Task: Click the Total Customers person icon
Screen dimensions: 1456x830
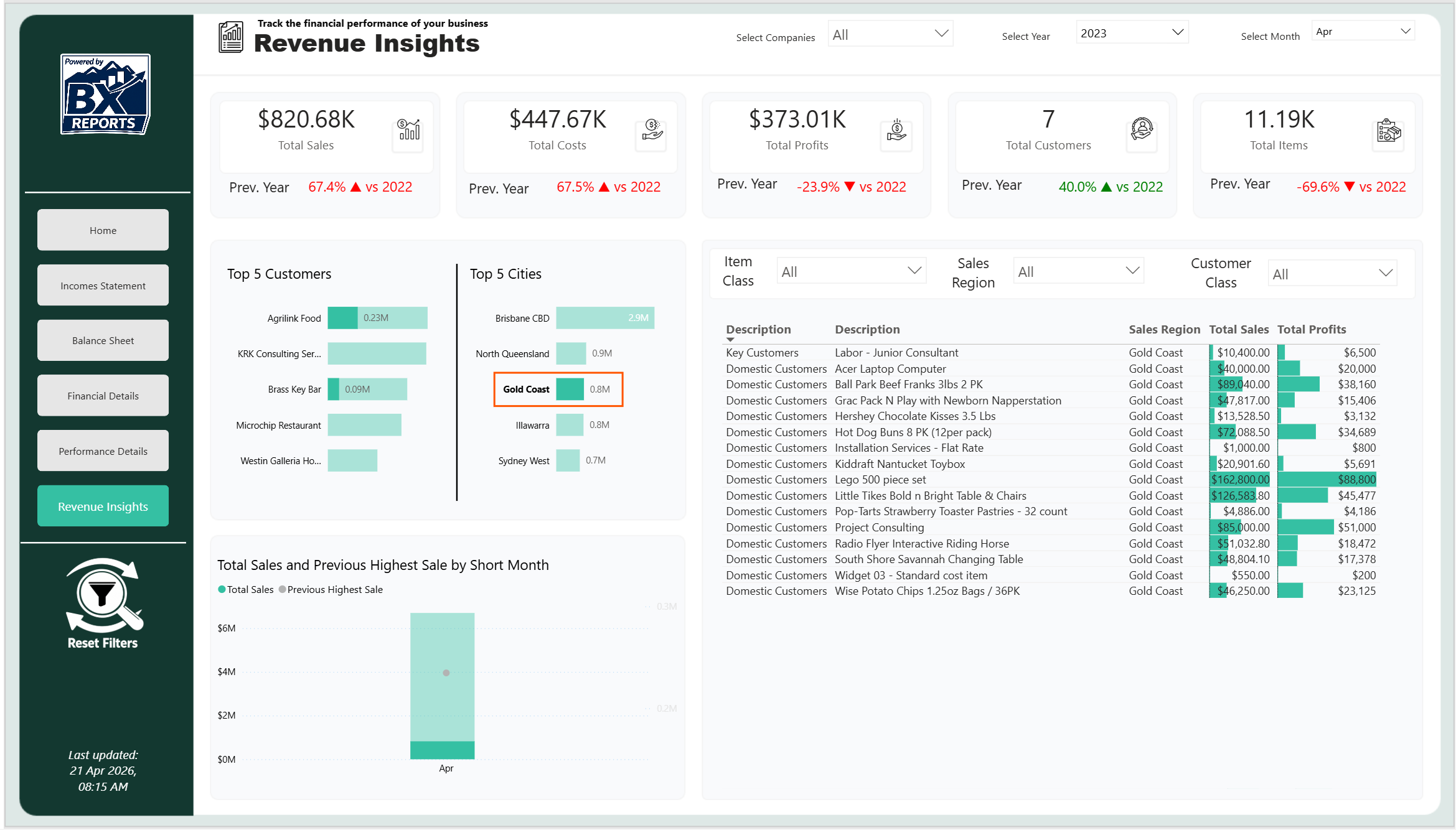Action: pyautogui.click(x=1142, y=129)
